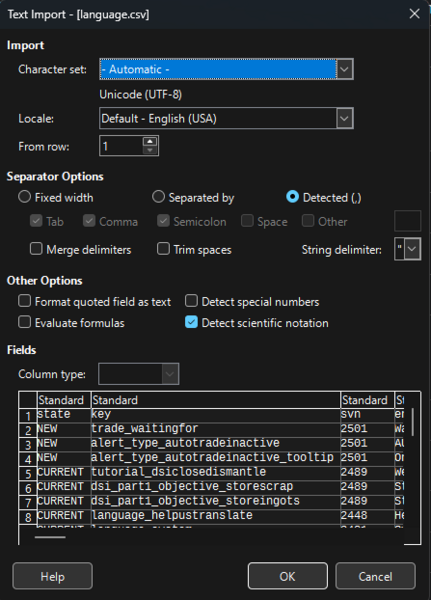Click the Cancel button
Screen dimensions: 431x600
point(375,576)
